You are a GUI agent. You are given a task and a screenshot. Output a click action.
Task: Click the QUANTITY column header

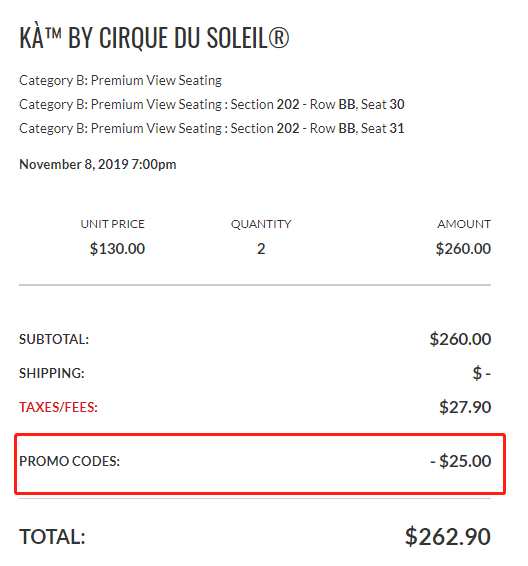(261, 224)
